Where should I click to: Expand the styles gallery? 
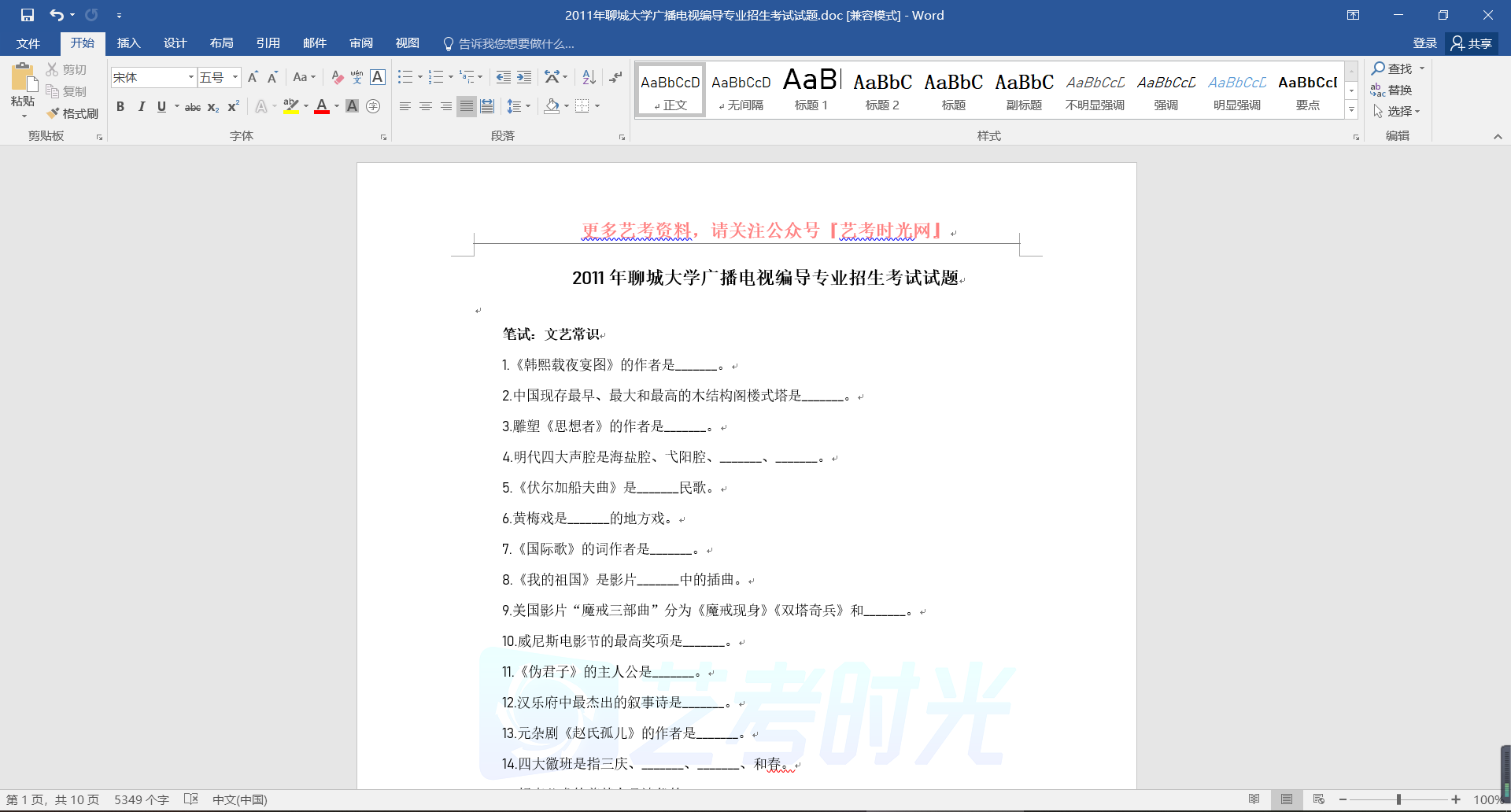pos(1351,110)
